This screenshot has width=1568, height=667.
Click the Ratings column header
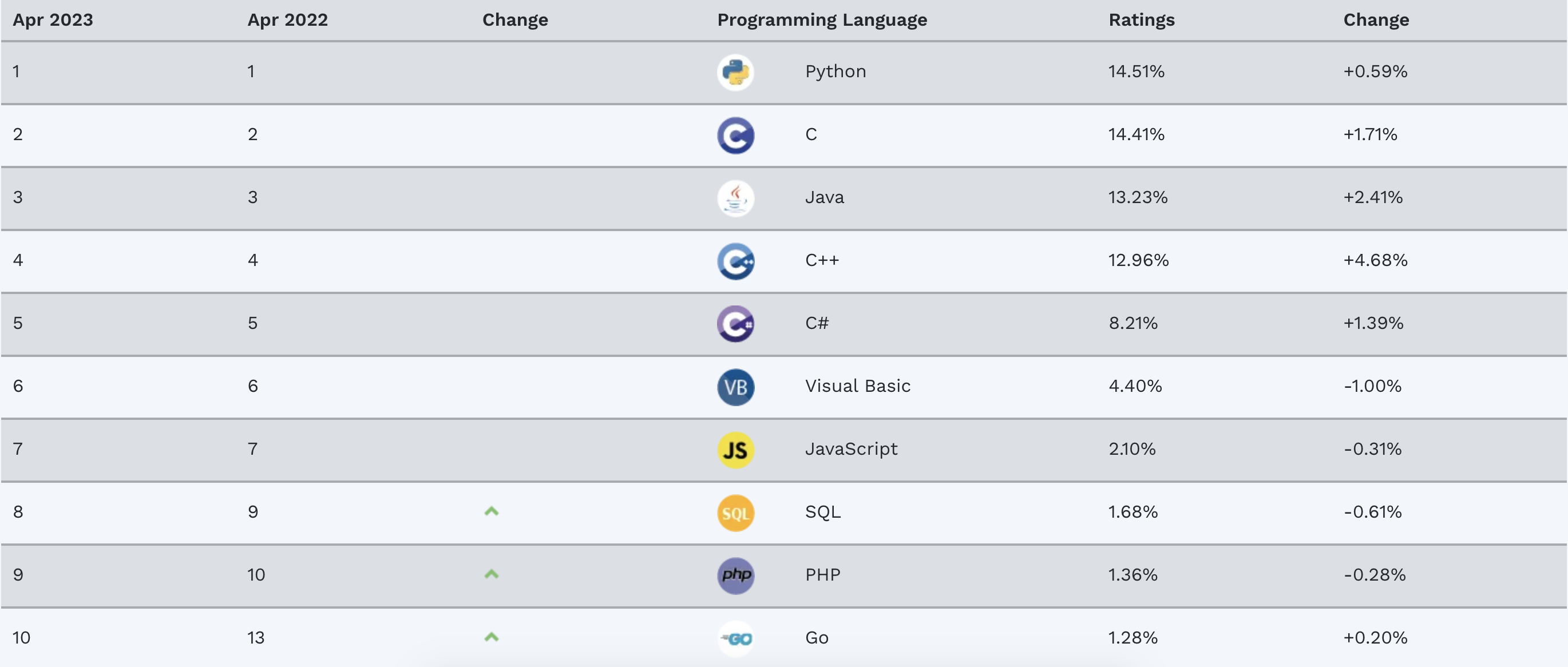pyautogui.click(x=1141, y=20)
